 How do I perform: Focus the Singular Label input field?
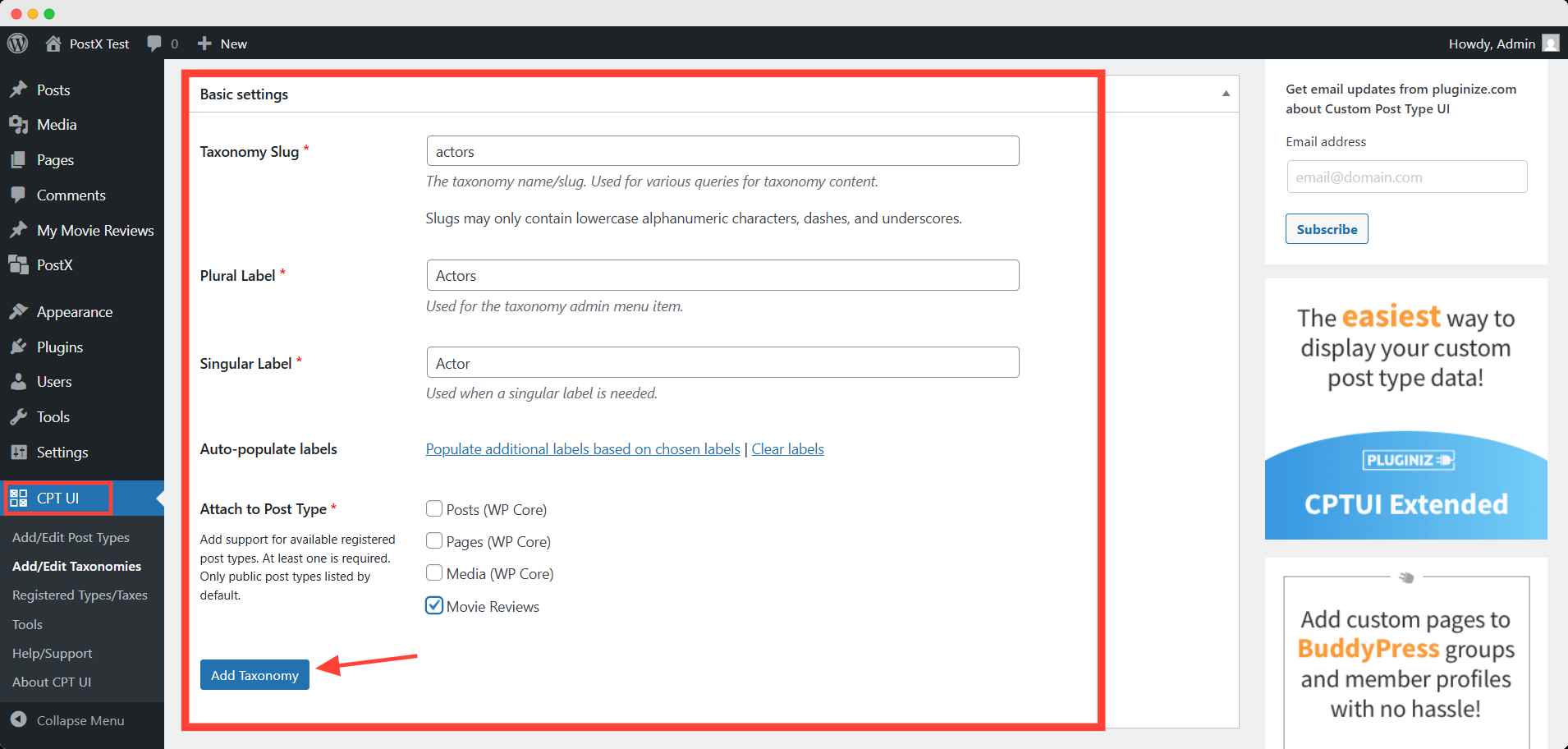tap(723, 363)
